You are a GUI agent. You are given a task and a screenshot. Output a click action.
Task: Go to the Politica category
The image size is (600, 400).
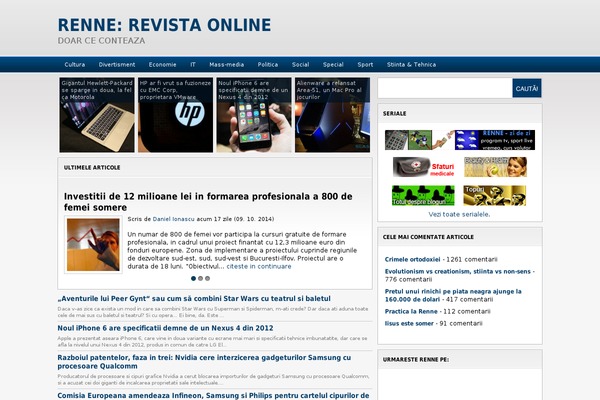pos(268,65)
